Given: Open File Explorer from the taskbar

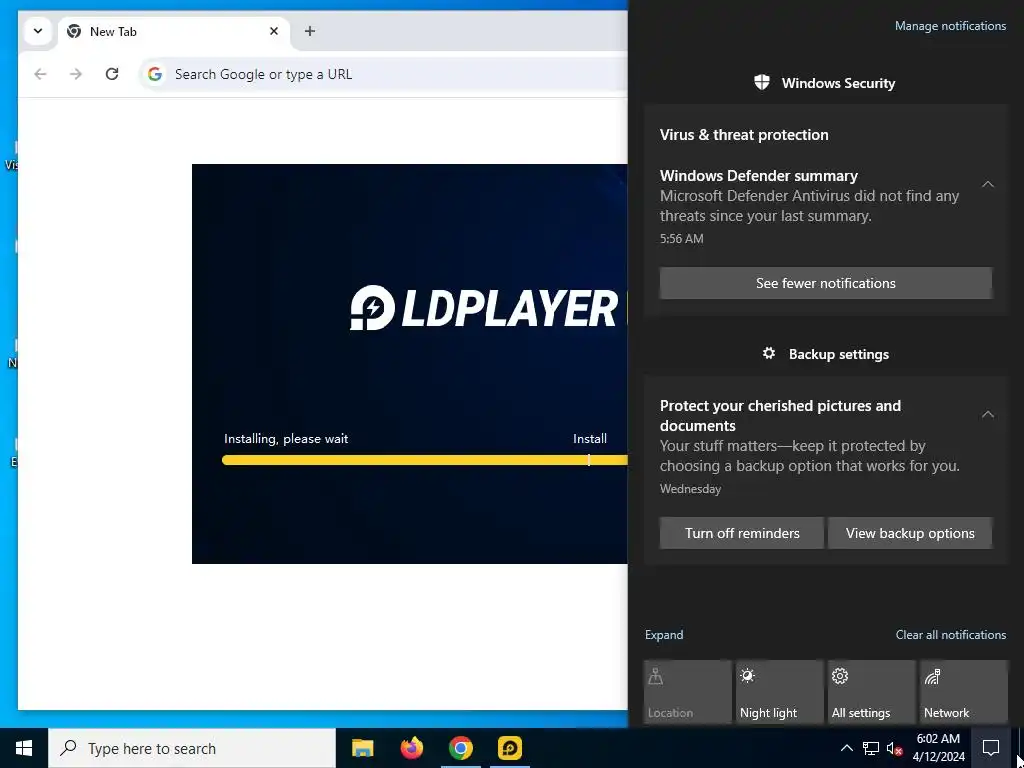Looking at the screenshot, I should click(362, 748).
